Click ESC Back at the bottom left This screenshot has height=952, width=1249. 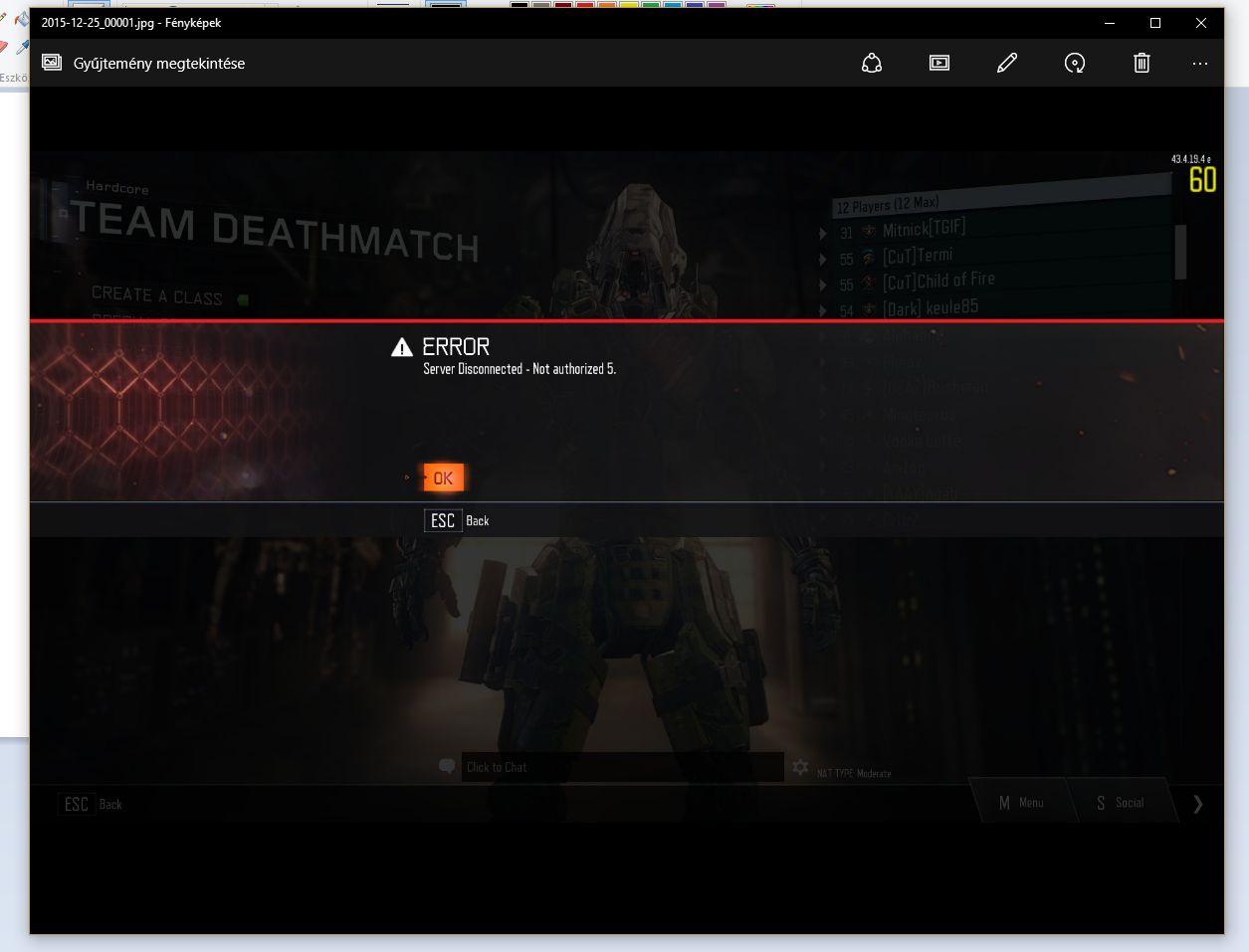[x=92, y=804]
